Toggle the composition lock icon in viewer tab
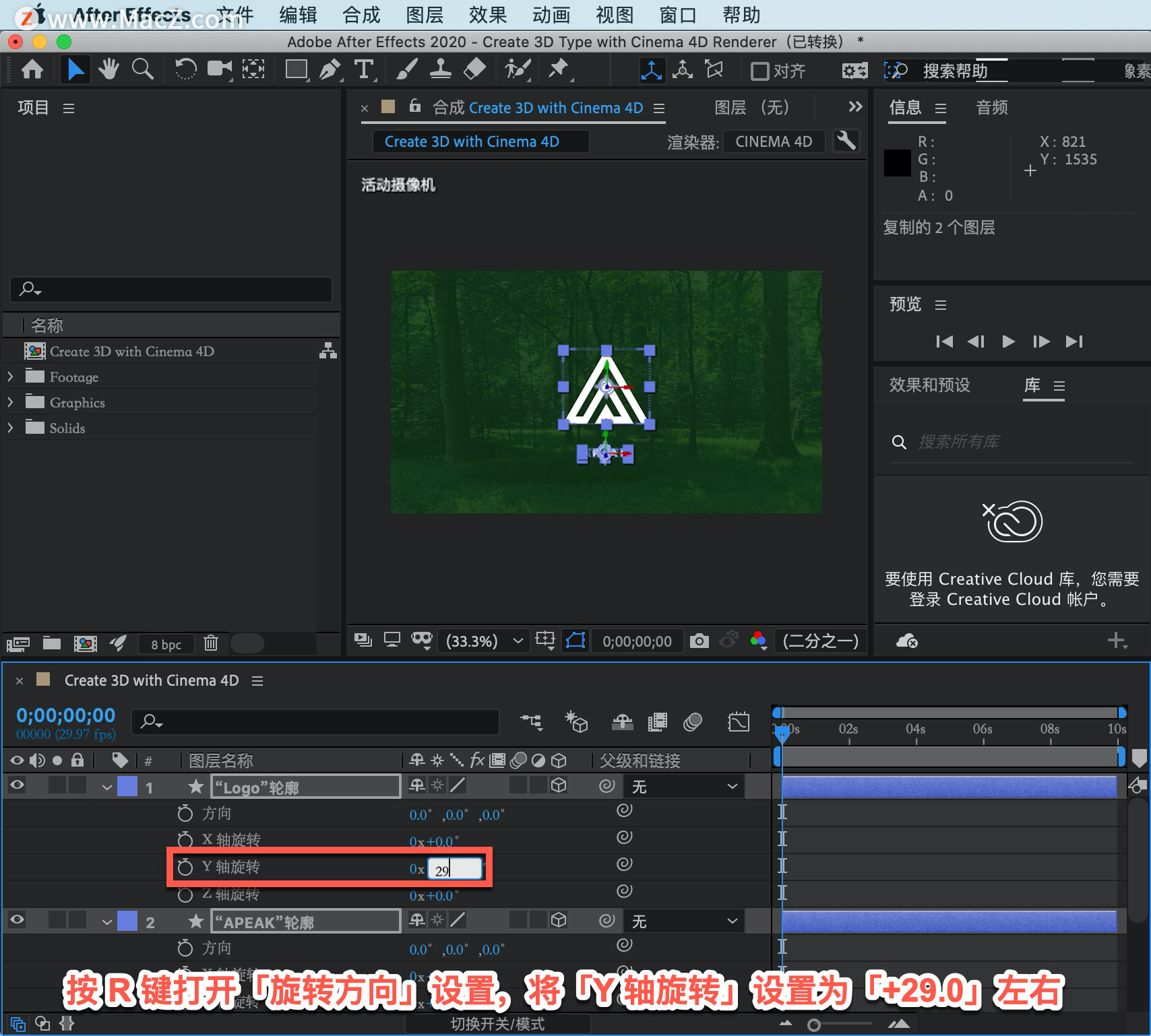Viewport: 1151px width, 1036px height. [415, 106]
